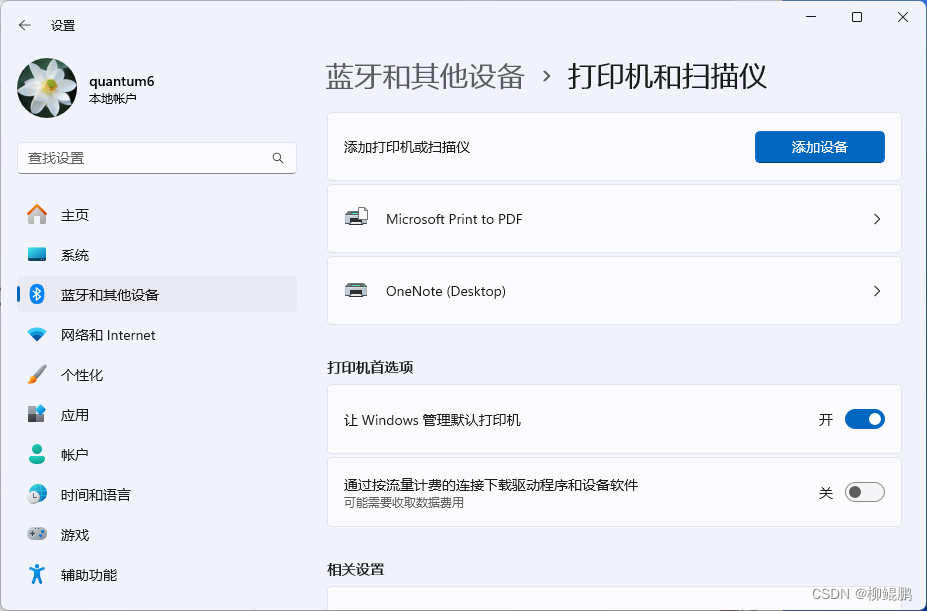Turn off 让 Windows 管理默认打印机 toggle

pyautogui.click(x=864, y=419)
